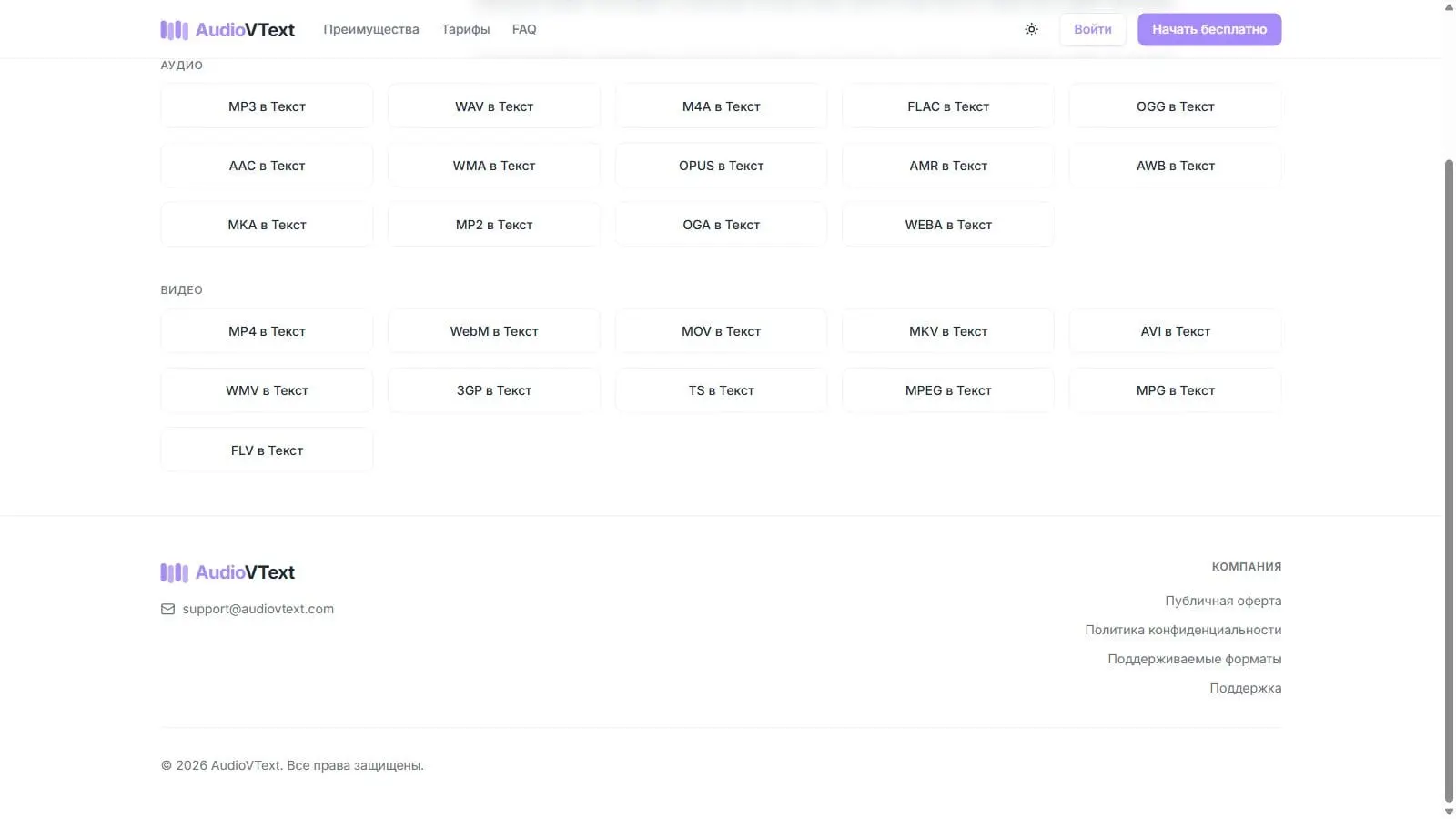Viewport: 1456px width, 819px height.
Task: Toggle the light/dark theme sun icon
Action: pyautogui.click(x=1031, y=29)
